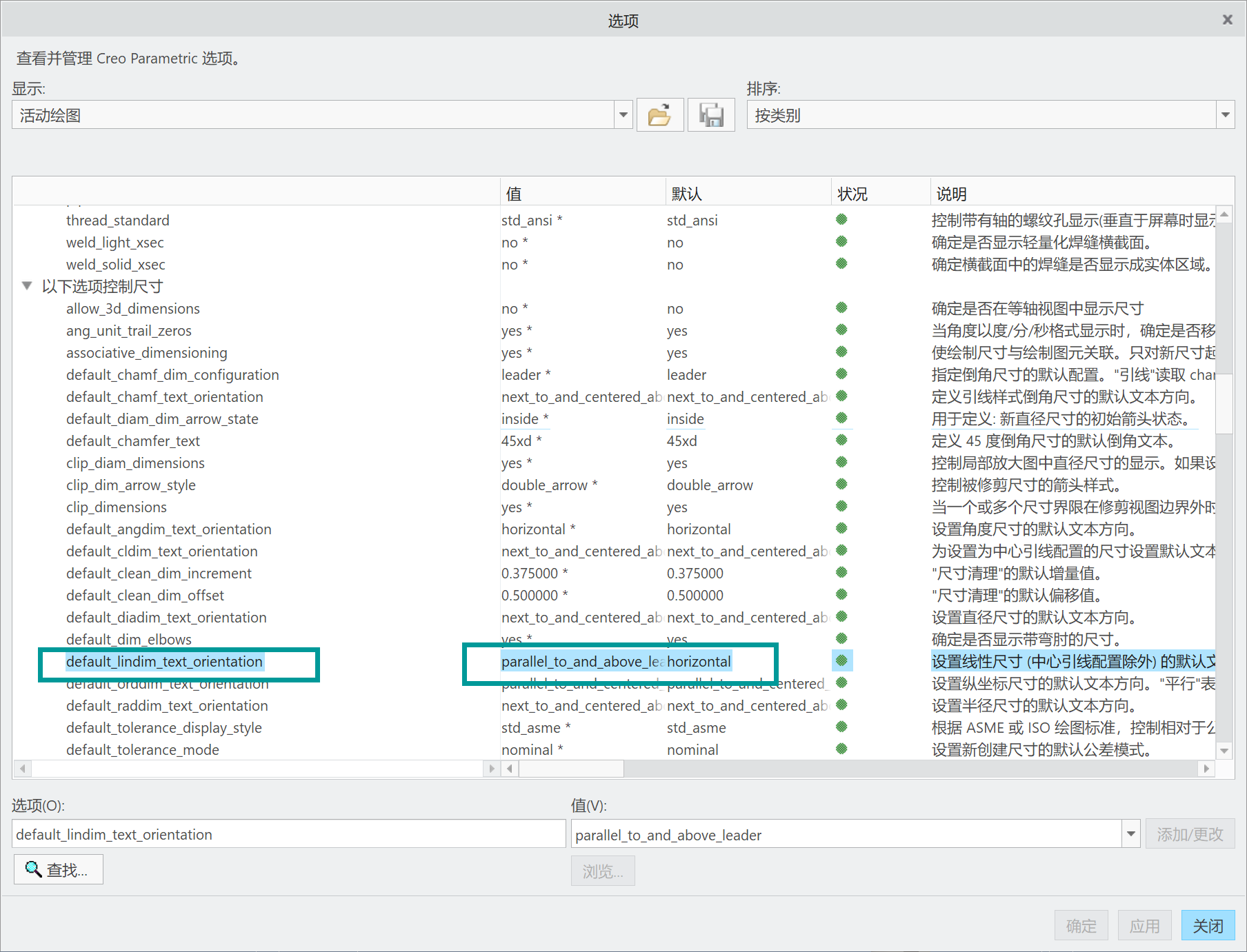Click the Value column header
This screenshot has width=1247, height=952.
[x=583, y=194]
